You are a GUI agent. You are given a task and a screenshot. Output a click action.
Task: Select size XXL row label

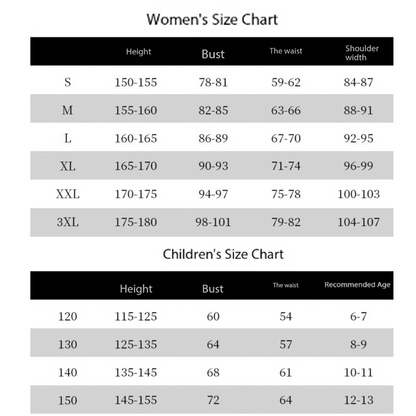(x=68, y=194)
